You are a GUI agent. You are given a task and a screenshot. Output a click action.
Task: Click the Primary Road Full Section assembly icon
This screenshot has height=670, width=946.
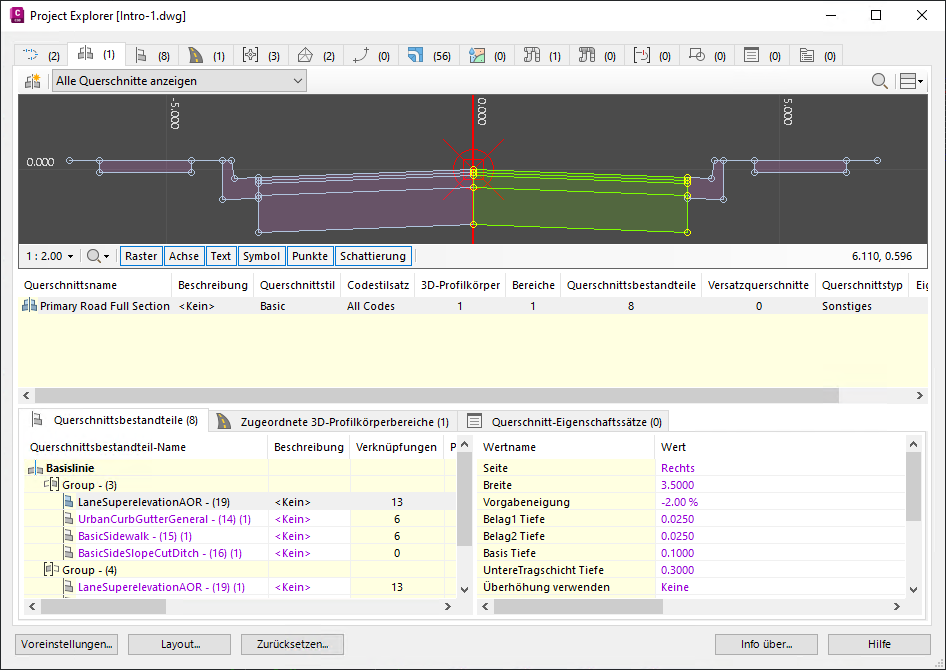(x=29, y=306)
